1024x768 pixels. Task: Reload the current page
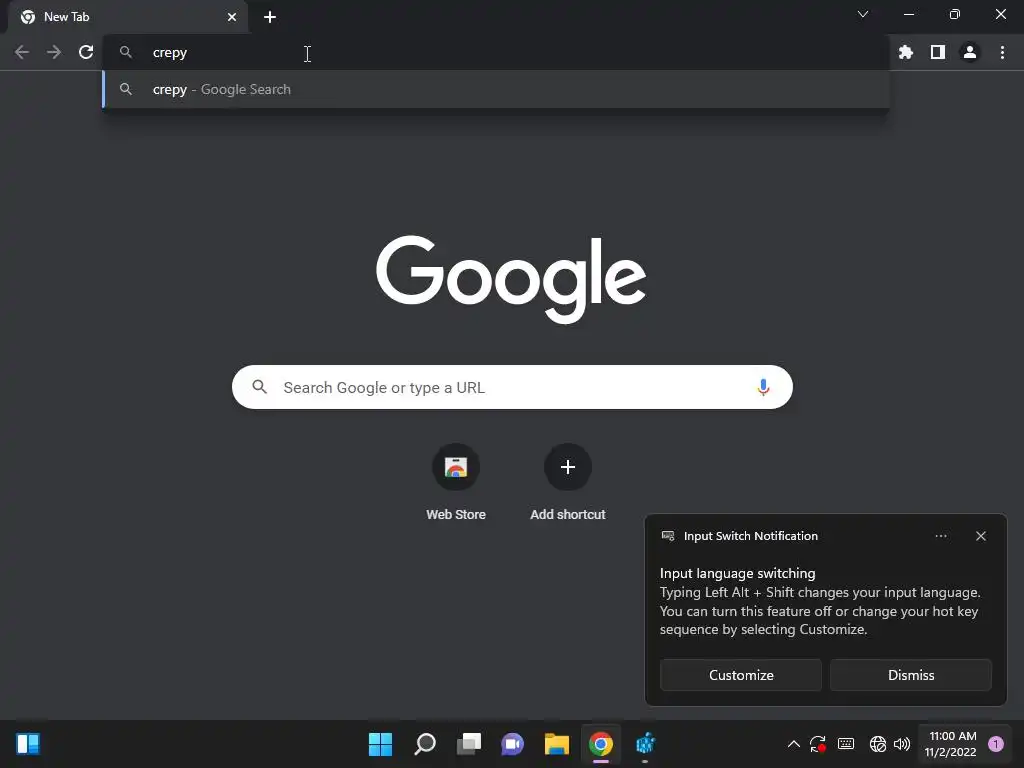86,52
